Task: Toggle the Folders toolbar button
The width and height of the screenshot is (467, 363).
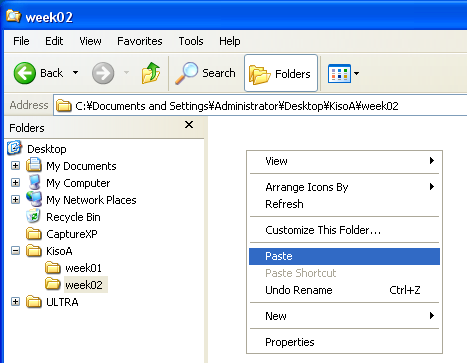Action: (x=281, y=73)
